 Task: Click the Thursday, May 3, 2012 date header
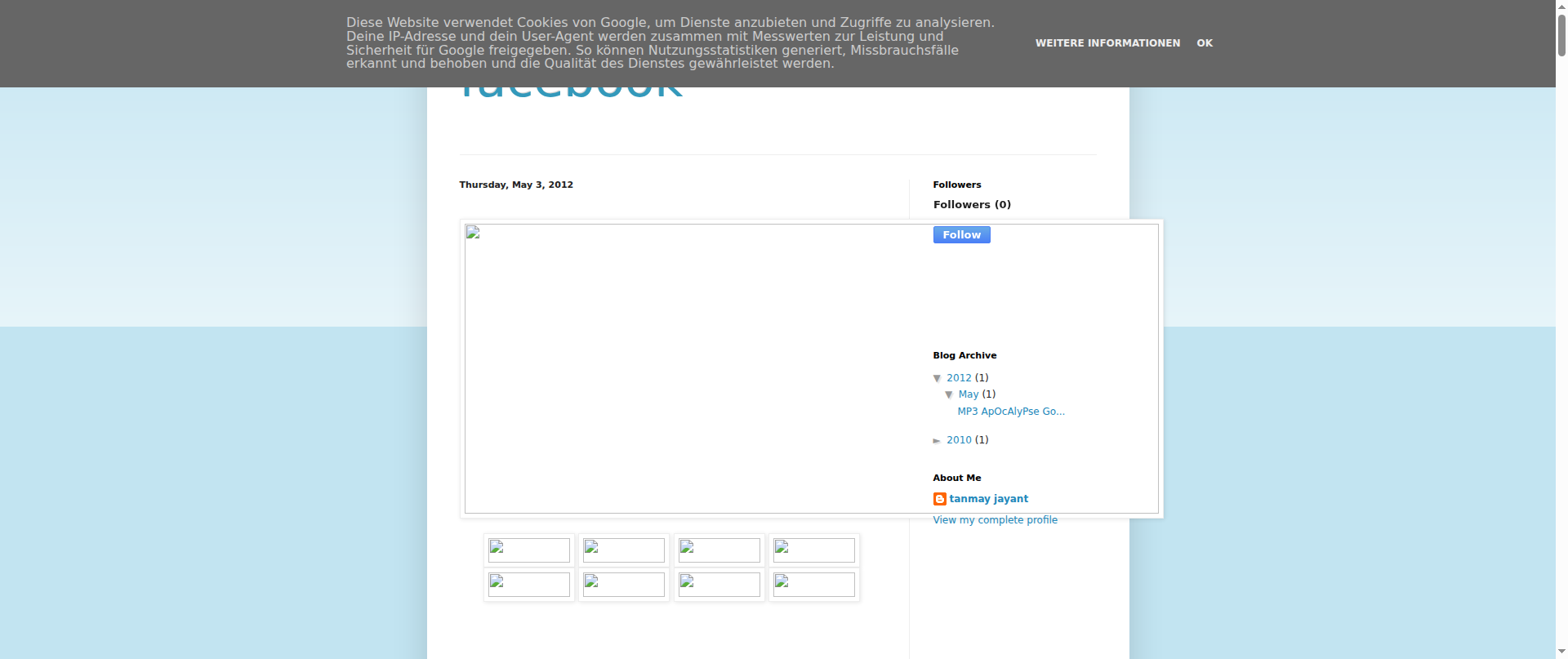pyautogui.click(x=516, y=185)
